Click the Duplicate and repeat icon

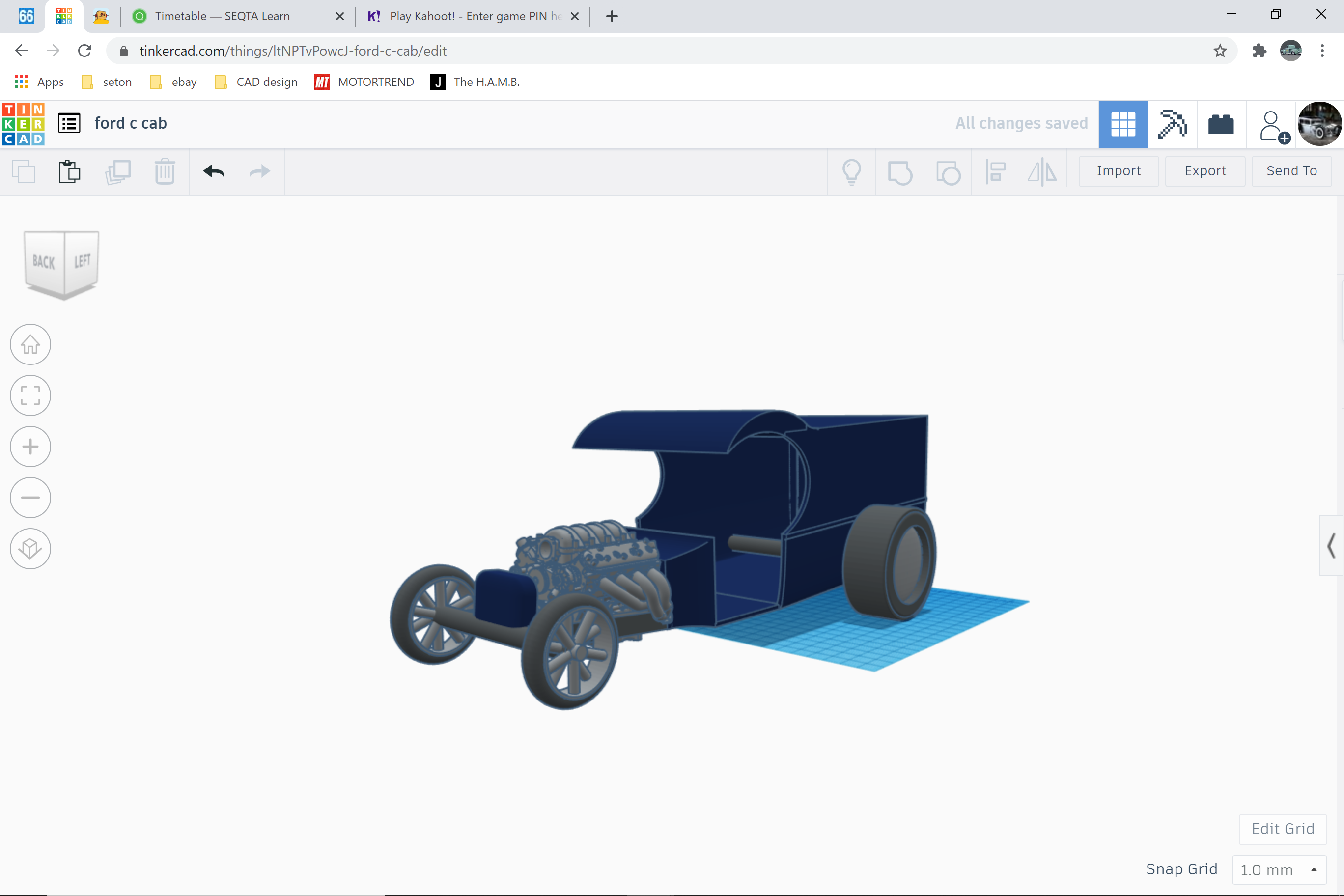118,171
